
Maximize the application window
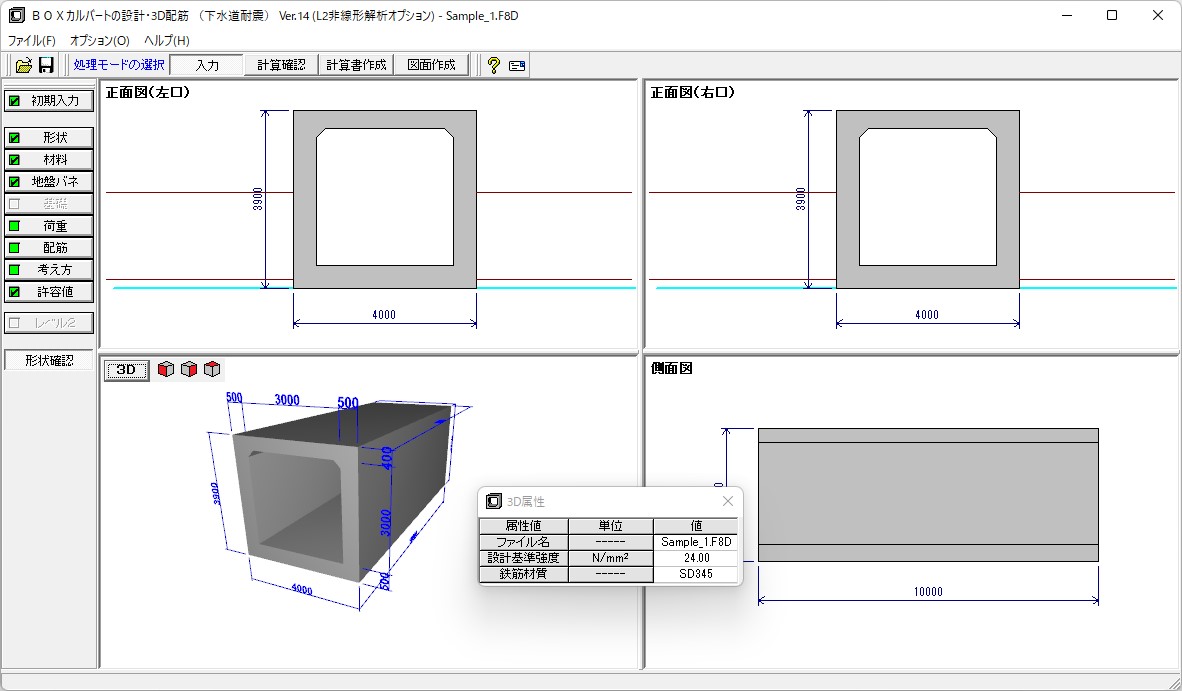click(x=1111, y=15)
